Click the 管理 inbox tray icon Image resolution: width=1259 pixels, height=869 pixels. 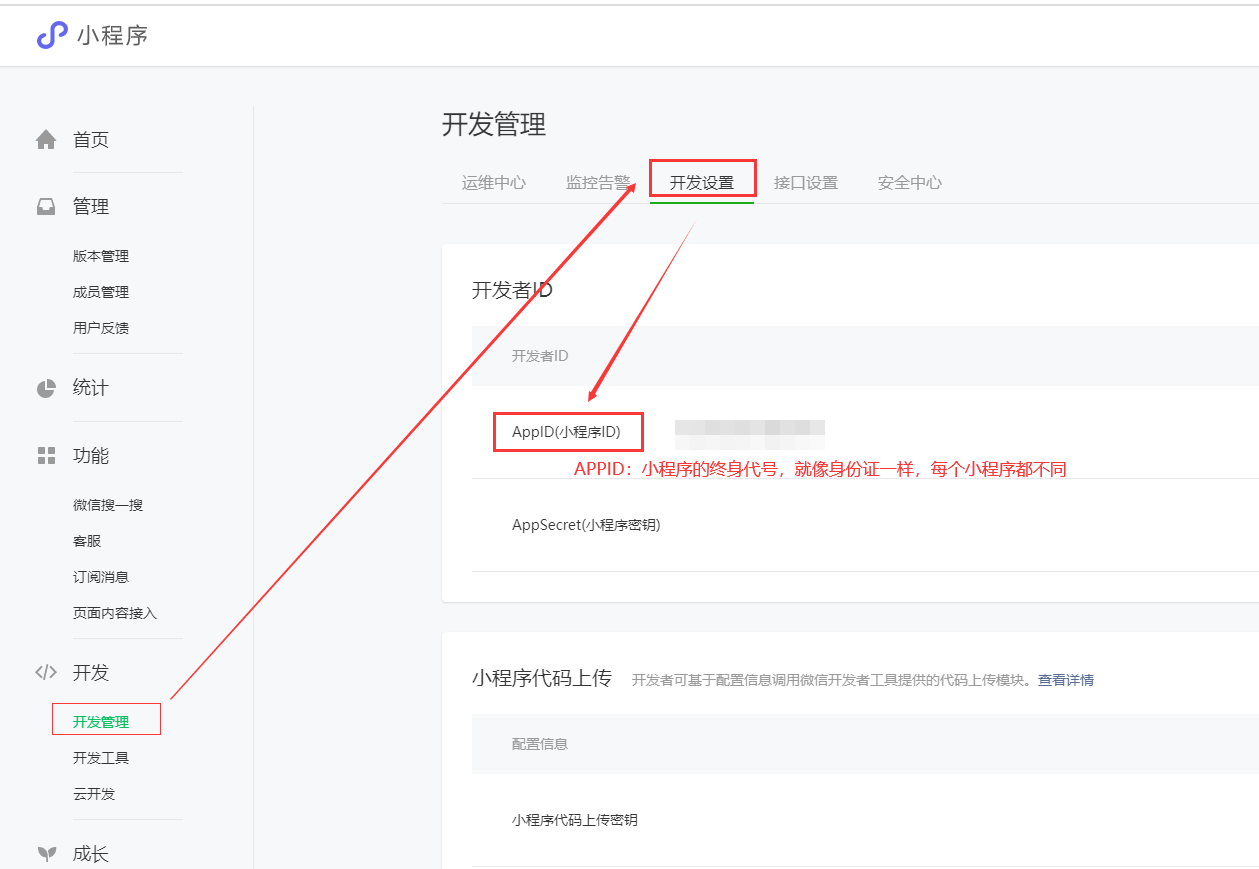tap(46, 207)
